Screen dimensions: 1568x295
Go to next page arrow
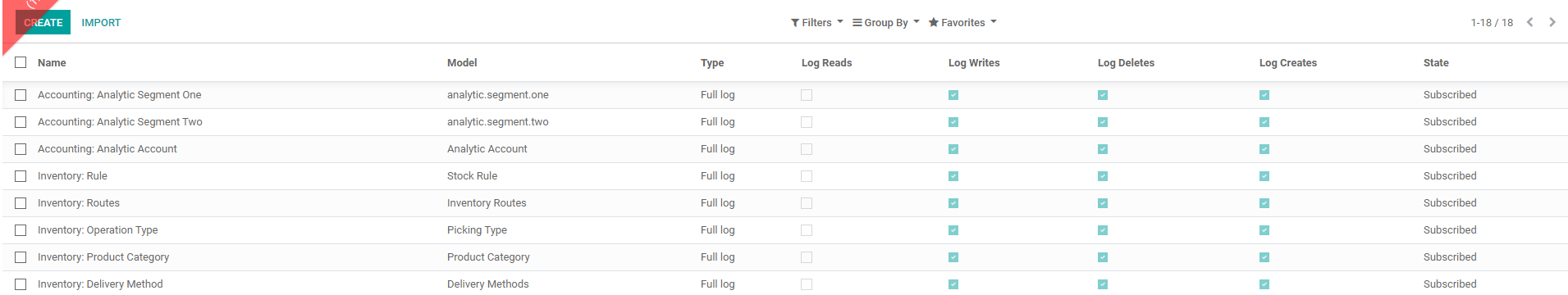1552,22
